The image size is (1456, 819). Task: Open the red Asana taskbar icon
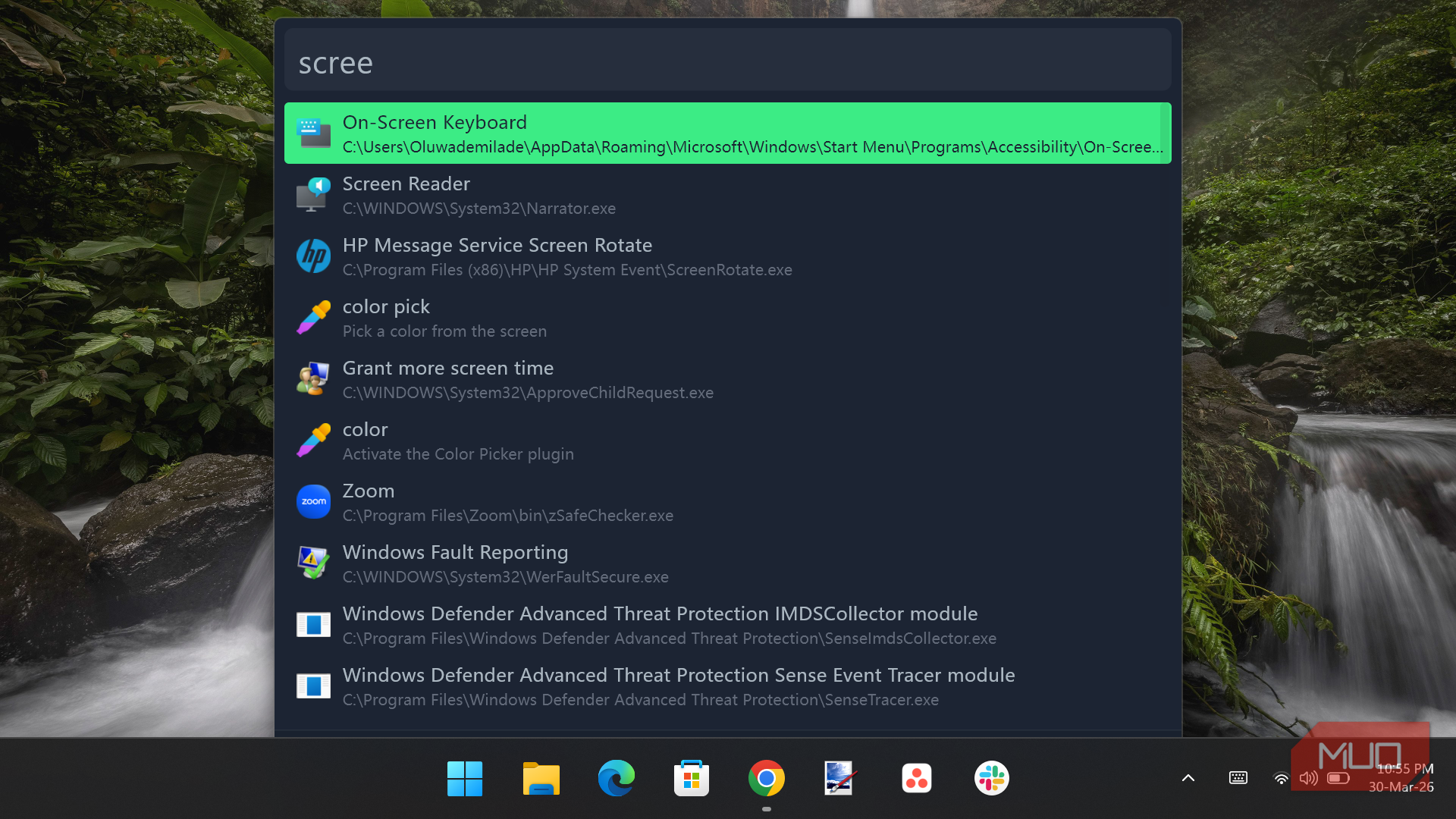click(917, 779)
